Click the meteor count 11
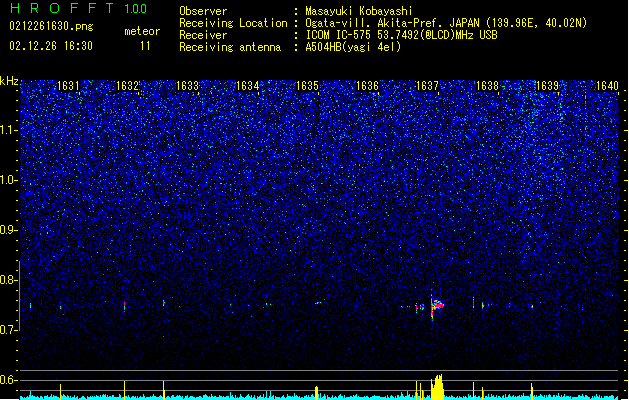Viewport: 629px width, 400px height. pos(145,46)
